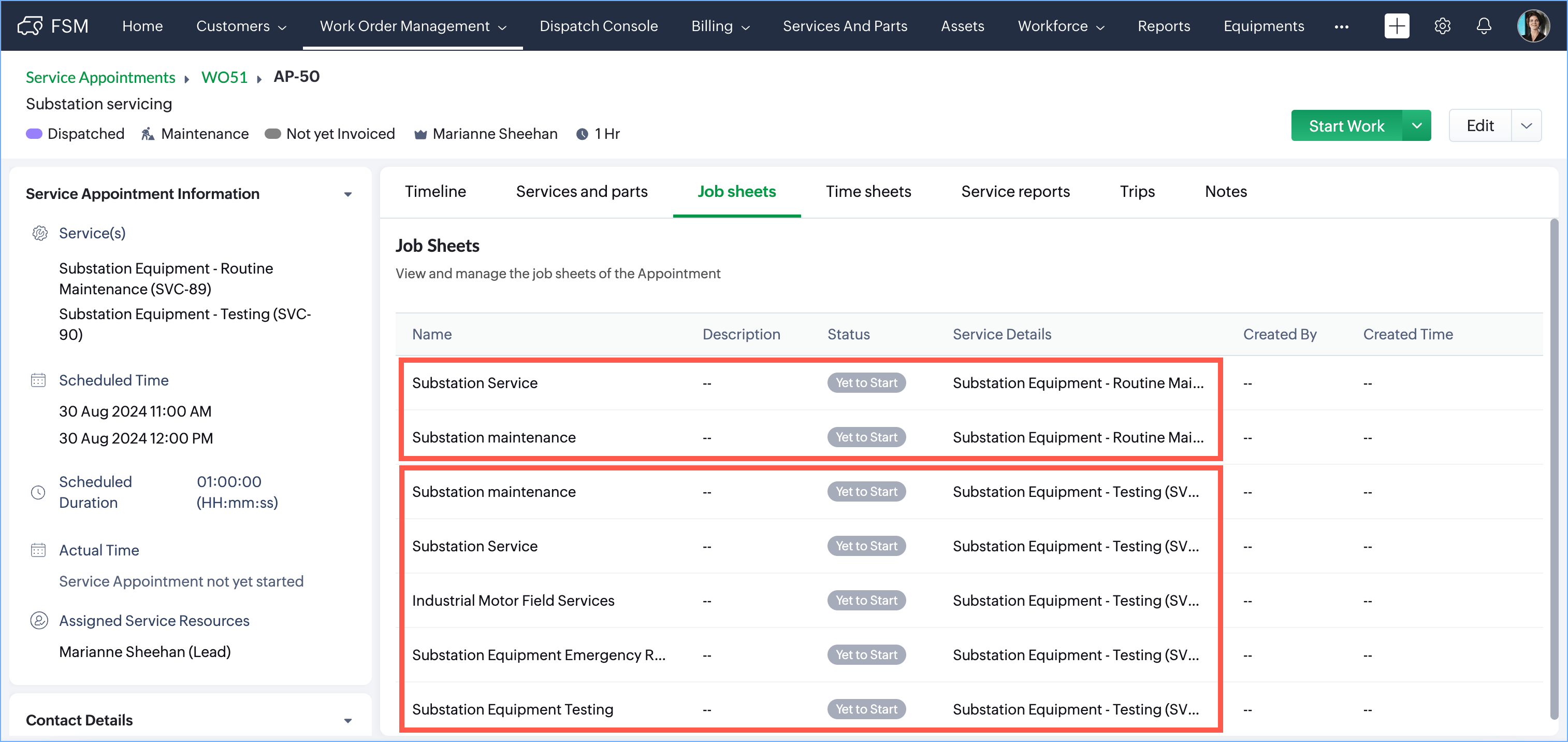Click the plus create-new icon
Viewport: 1568px width, 742px height.
pos(1397,25)
